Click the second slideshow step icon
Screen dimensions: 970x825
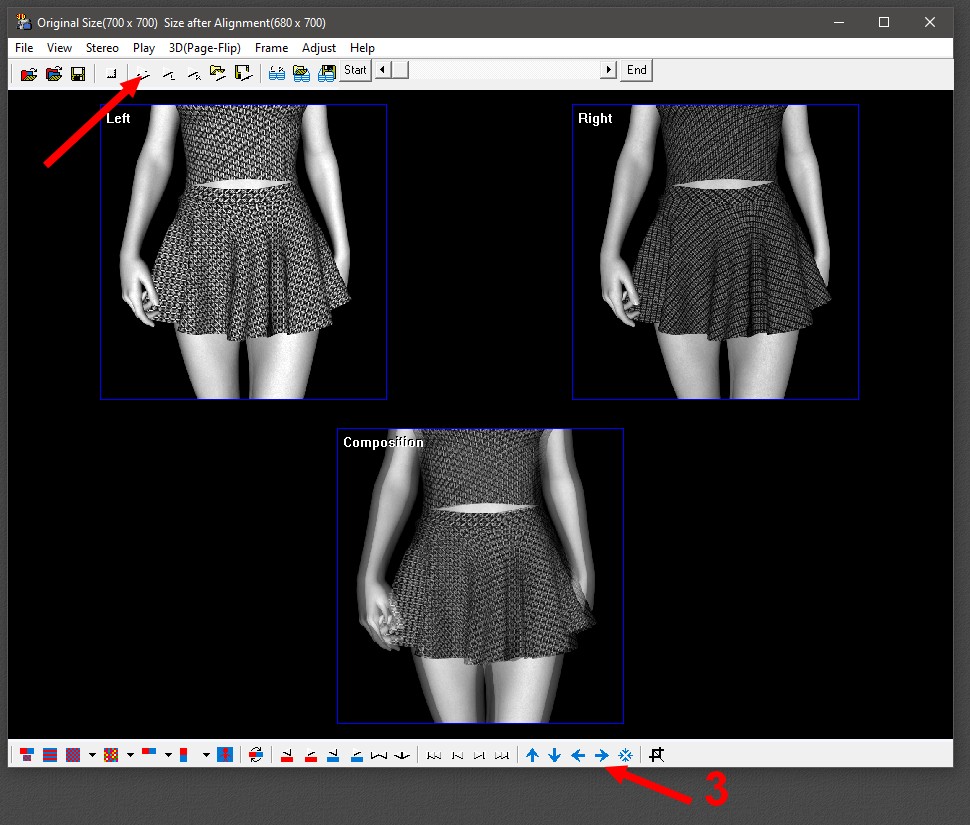coord(168,74)
